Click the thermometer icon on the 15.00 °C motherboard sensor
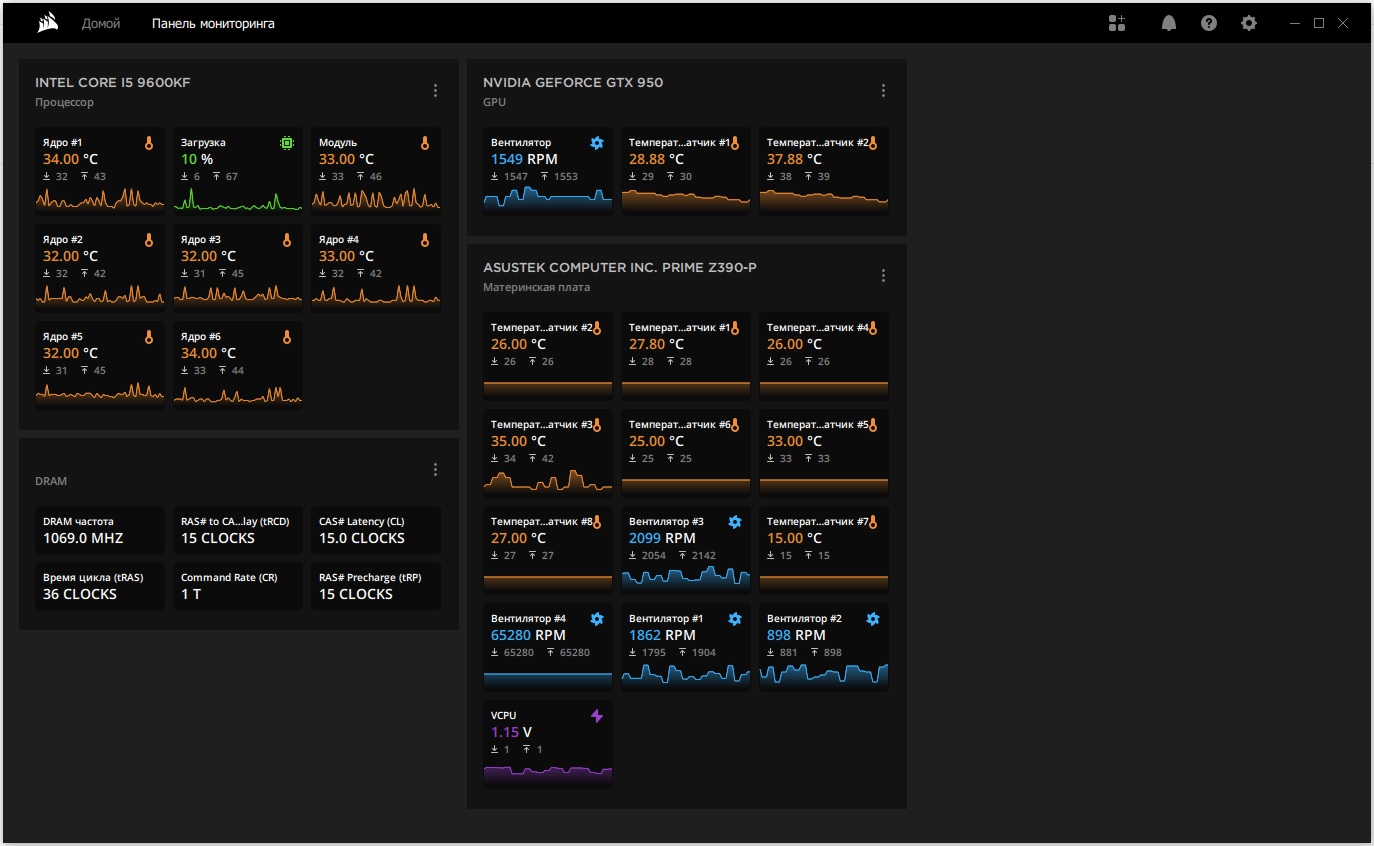This screenshot has height=846, width=1374. click(x=873, y=522)
